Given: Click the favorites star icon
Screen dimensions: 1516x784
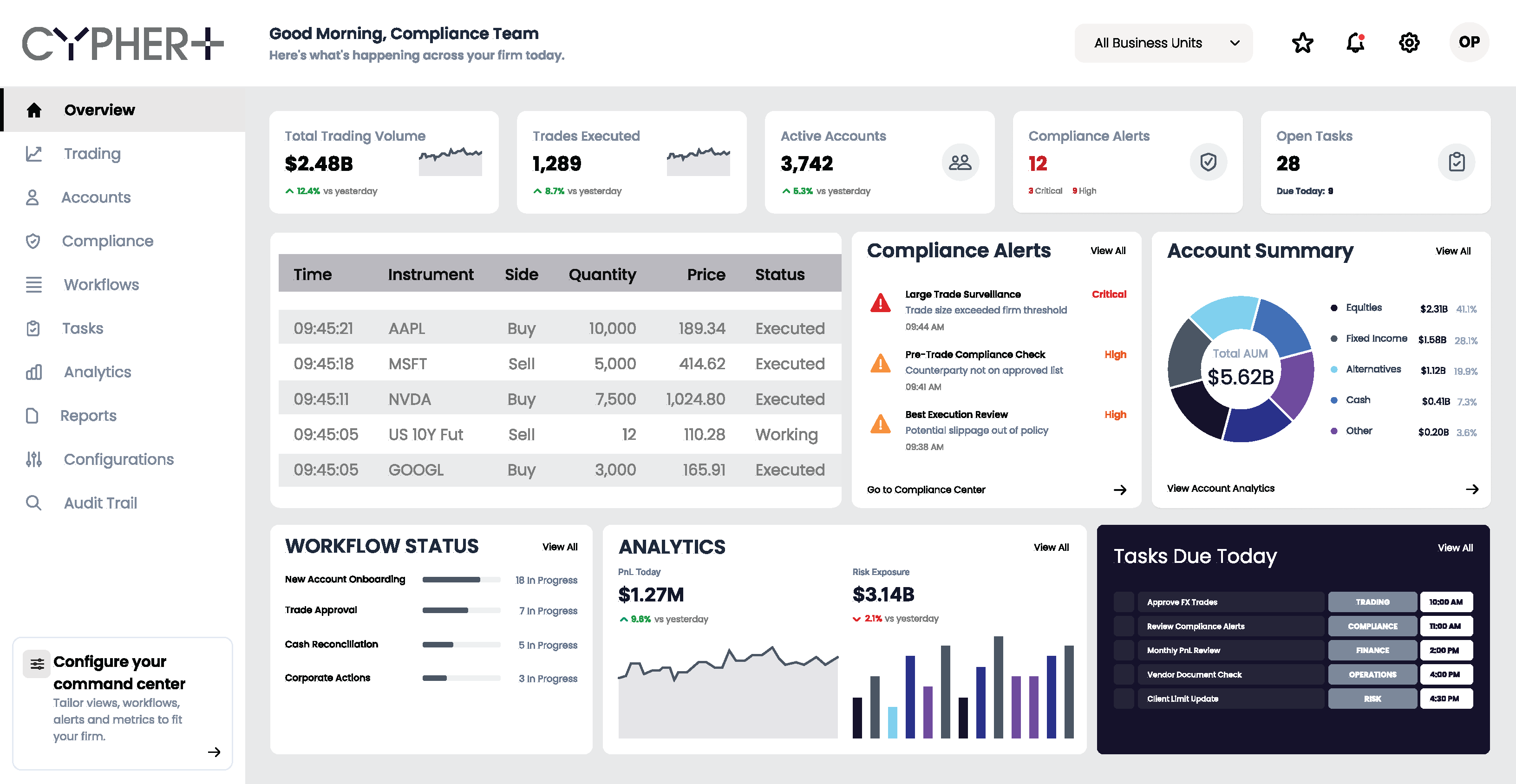Looking at the screenshot, I should click(x=1302, y=42).
